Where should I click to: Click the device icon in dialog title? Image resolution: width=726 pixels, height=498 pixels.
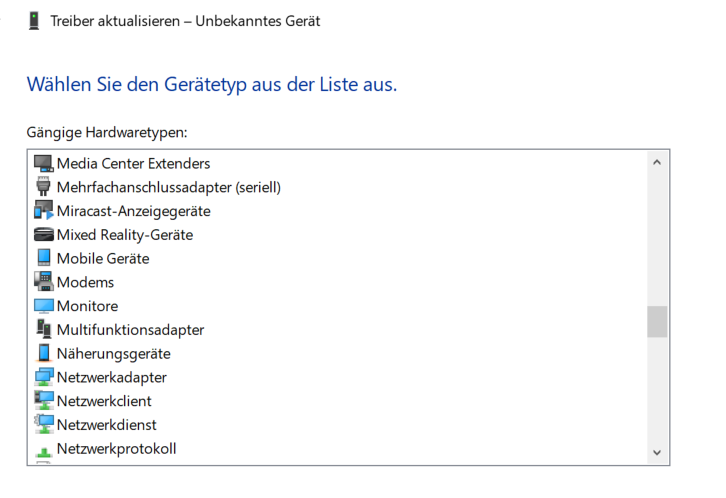tap(34, 21)
